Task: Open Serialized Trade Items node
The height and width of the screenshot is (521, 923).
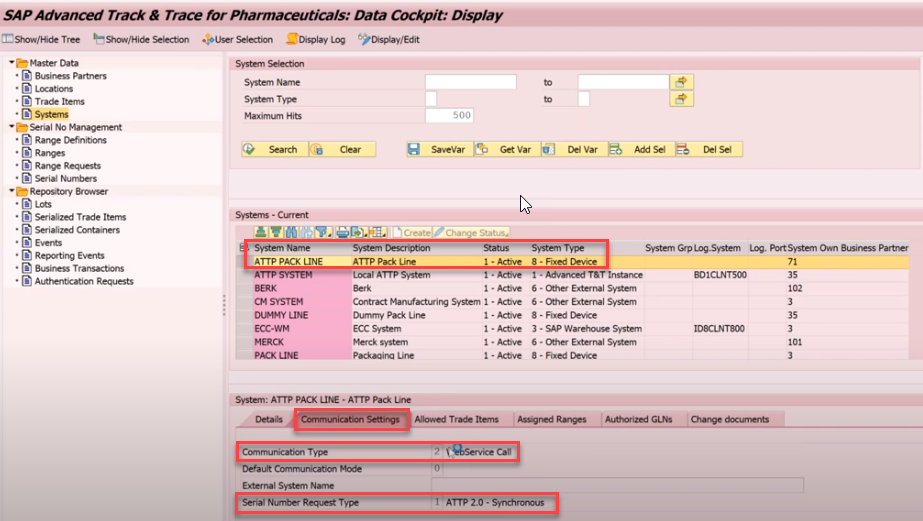Action: pos(80,217)
